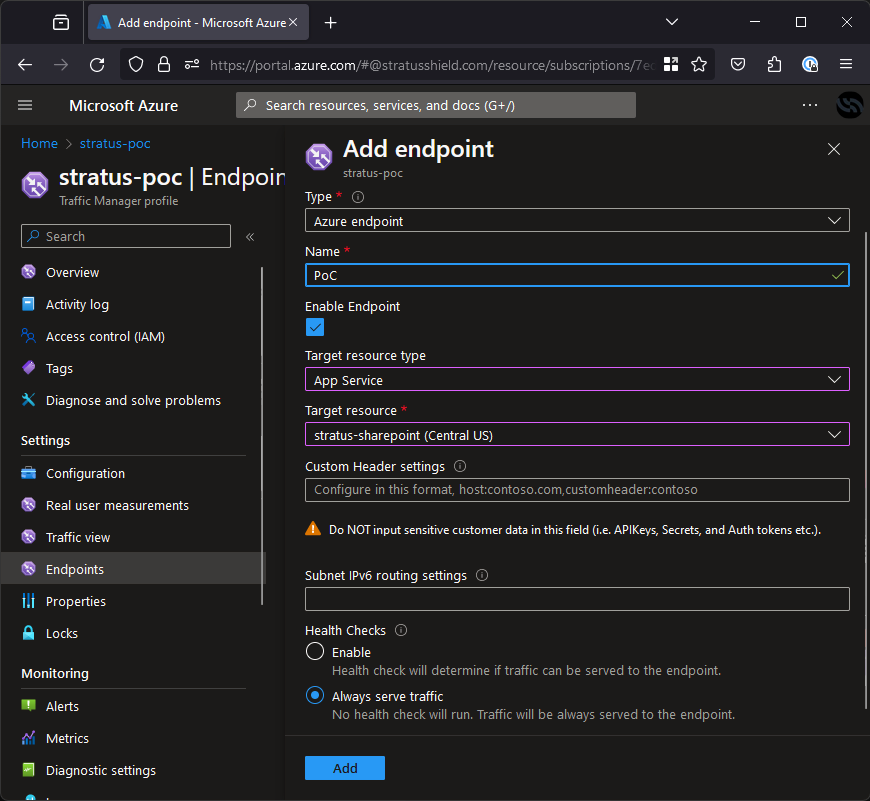Open the QR code grid icon in address bar
The height and width of the screenshot is (801, 870).
click(671, 65)
